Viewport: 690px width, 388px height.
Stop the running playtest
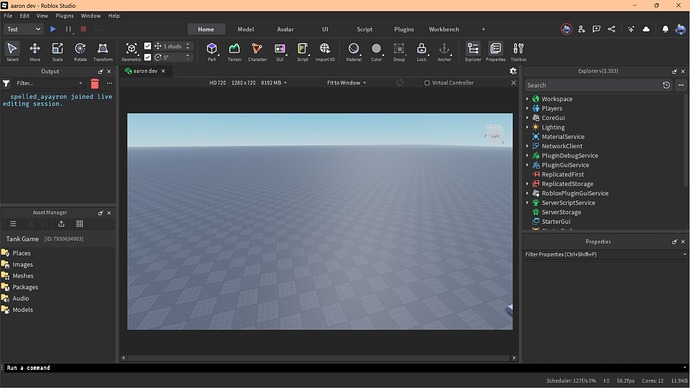pos(83,29)
